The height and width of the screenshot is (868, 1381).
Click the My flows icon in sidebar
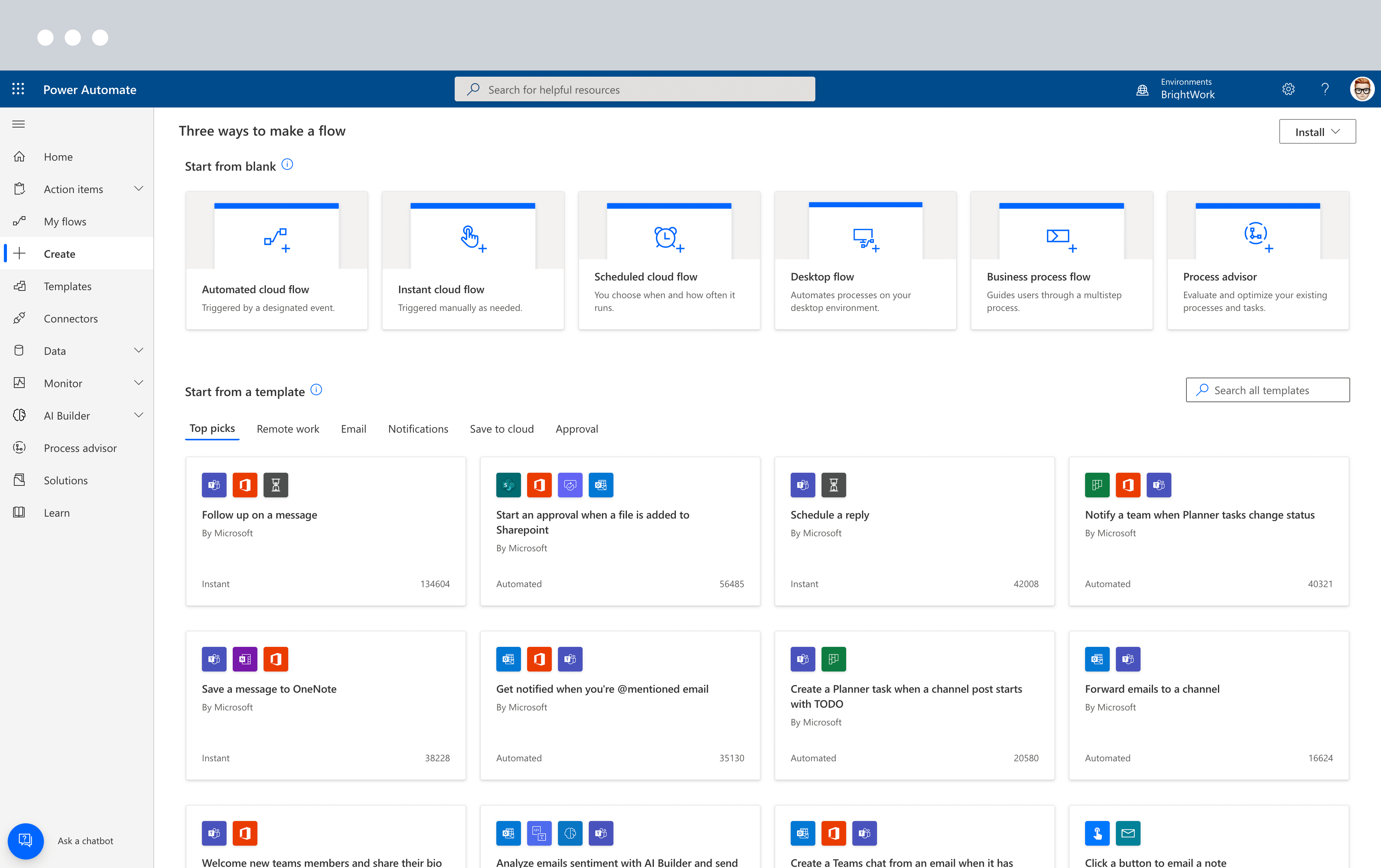(20, 221)
